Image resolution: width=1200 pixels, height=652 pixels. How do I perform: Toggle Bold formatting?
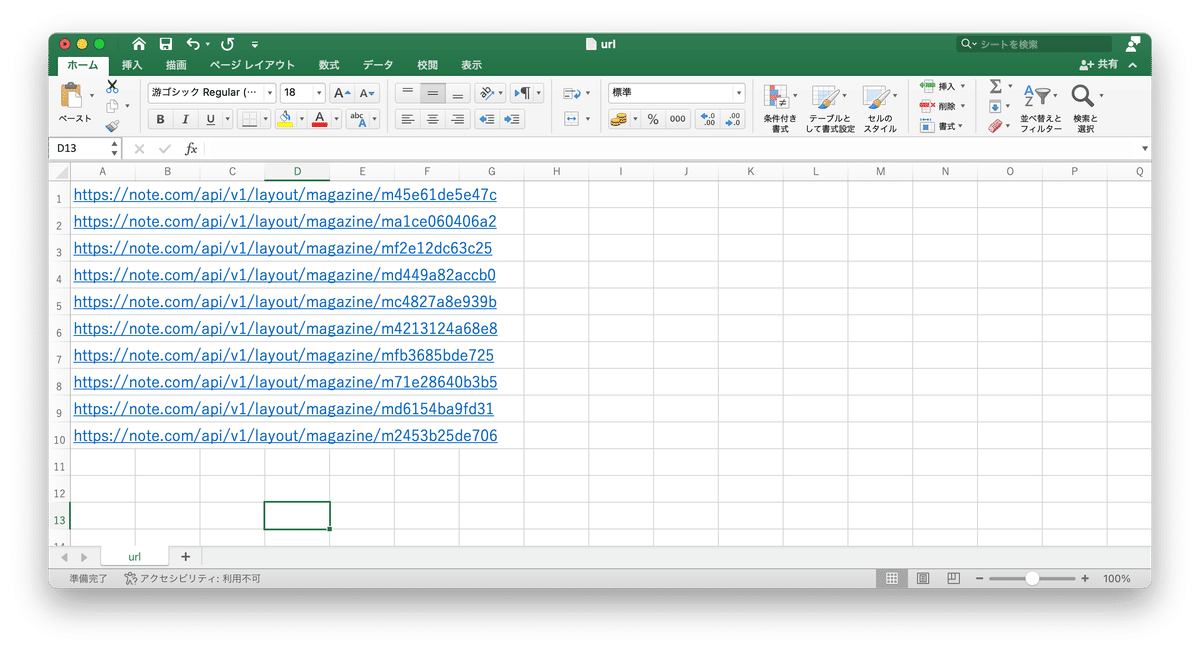click(160, 119)
